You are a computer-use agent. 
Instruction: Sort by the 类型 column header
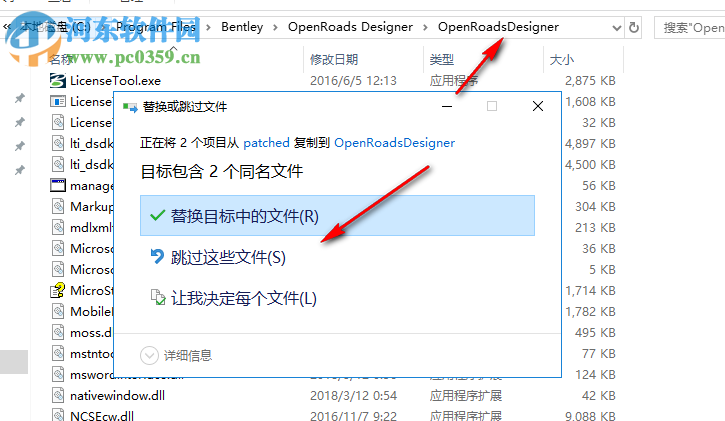(x=442, y=60)
